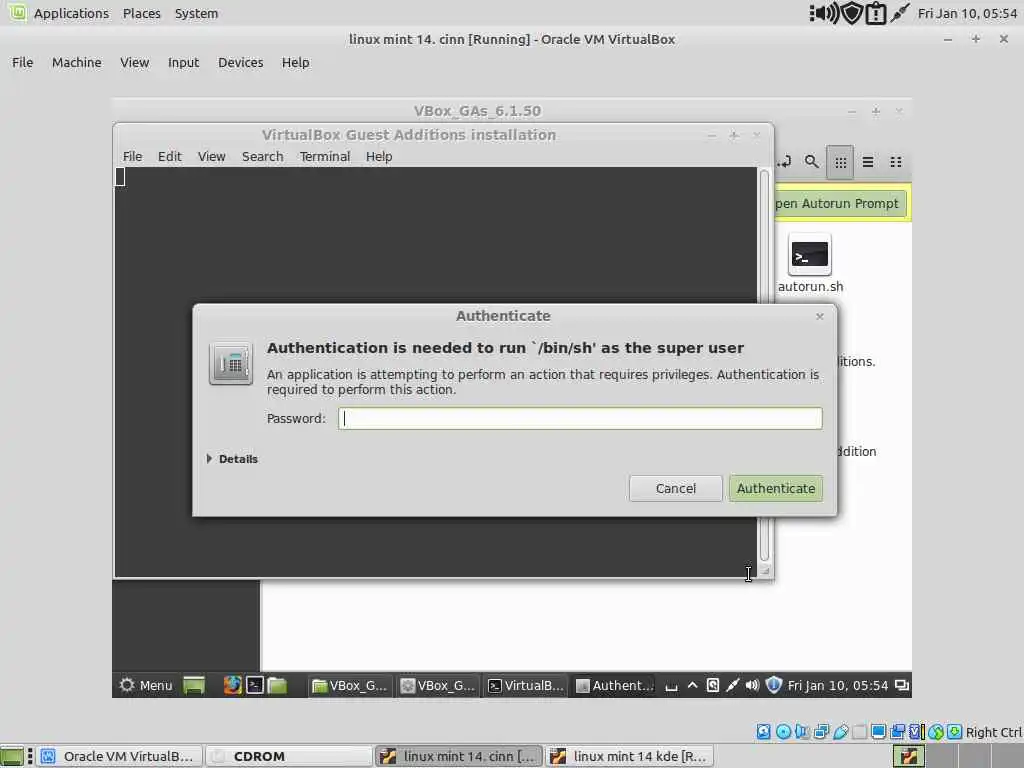The width and height of the screenshot is (1024, 768).
Task: Click guest panel up-arrow tray icon
Action: click(x=692, y=685)
